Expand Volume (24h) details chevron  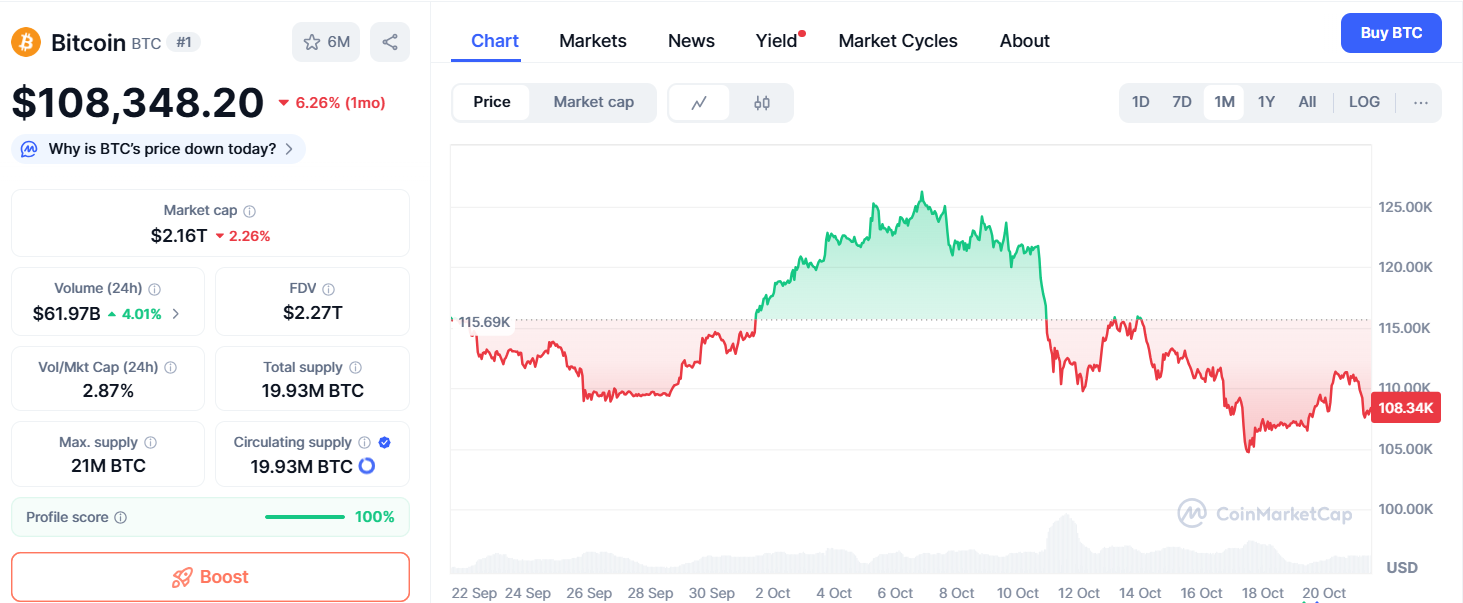click(176, 313)
